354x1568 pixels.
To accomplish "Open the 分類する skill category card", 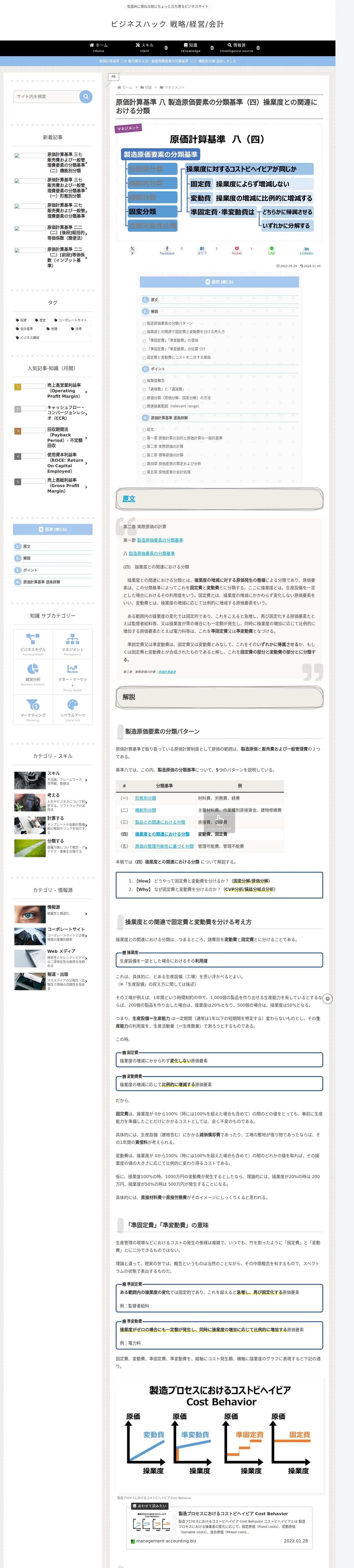I will [53, 848].
